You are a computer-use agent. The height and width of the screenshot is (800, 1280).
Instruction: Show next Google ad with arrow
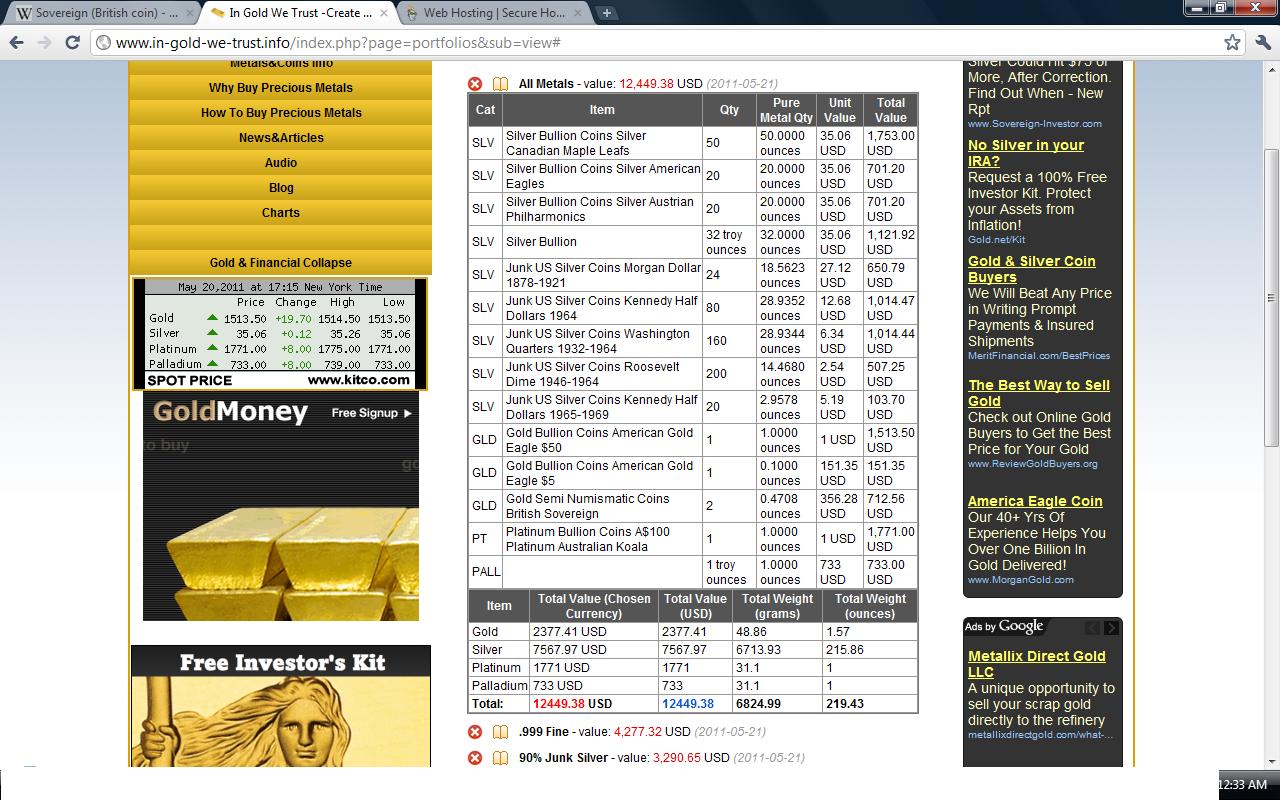1111,628
